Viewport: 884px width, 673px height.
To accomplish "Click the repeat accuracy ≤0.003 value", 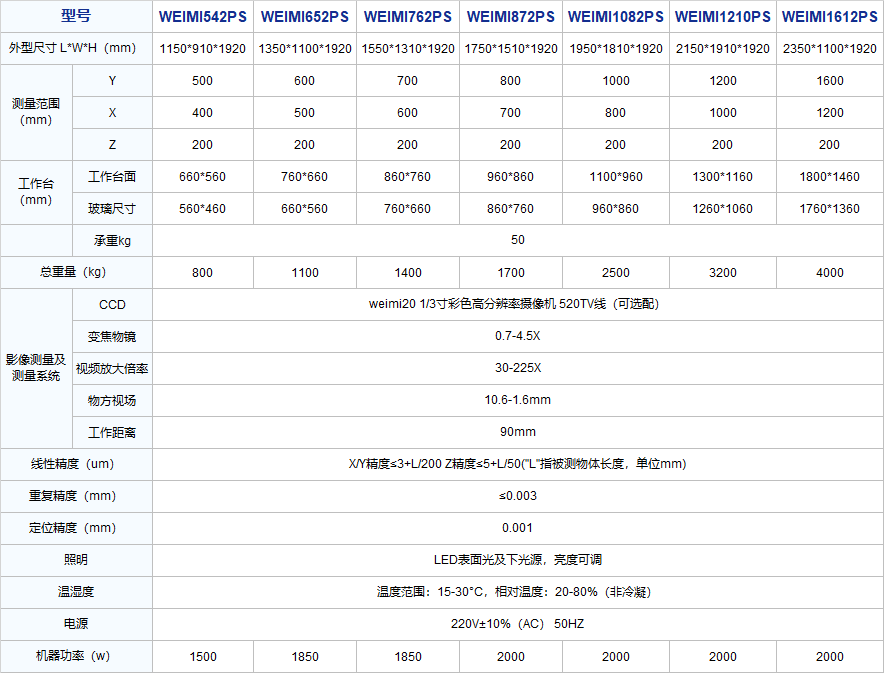I will coord(518,496).
